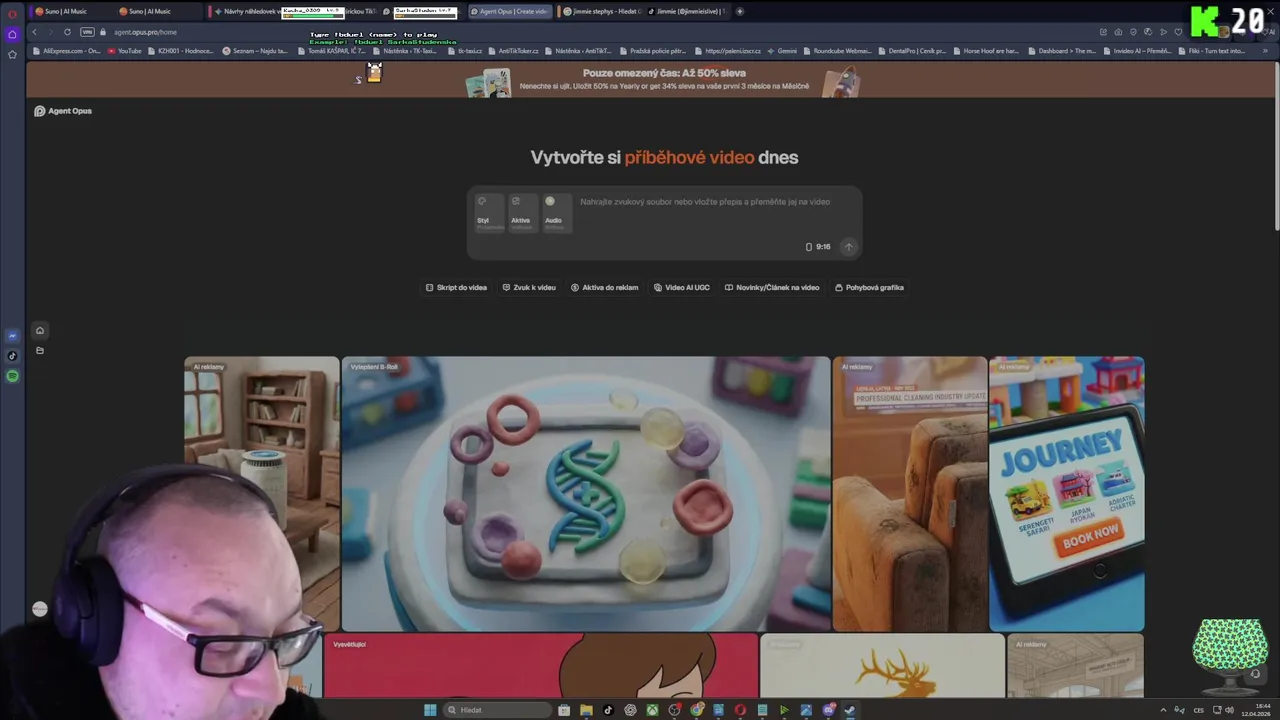The image size is (1280, 720).
Task: Open the DNA clay video thumbnail
Action: pos(586,494)
